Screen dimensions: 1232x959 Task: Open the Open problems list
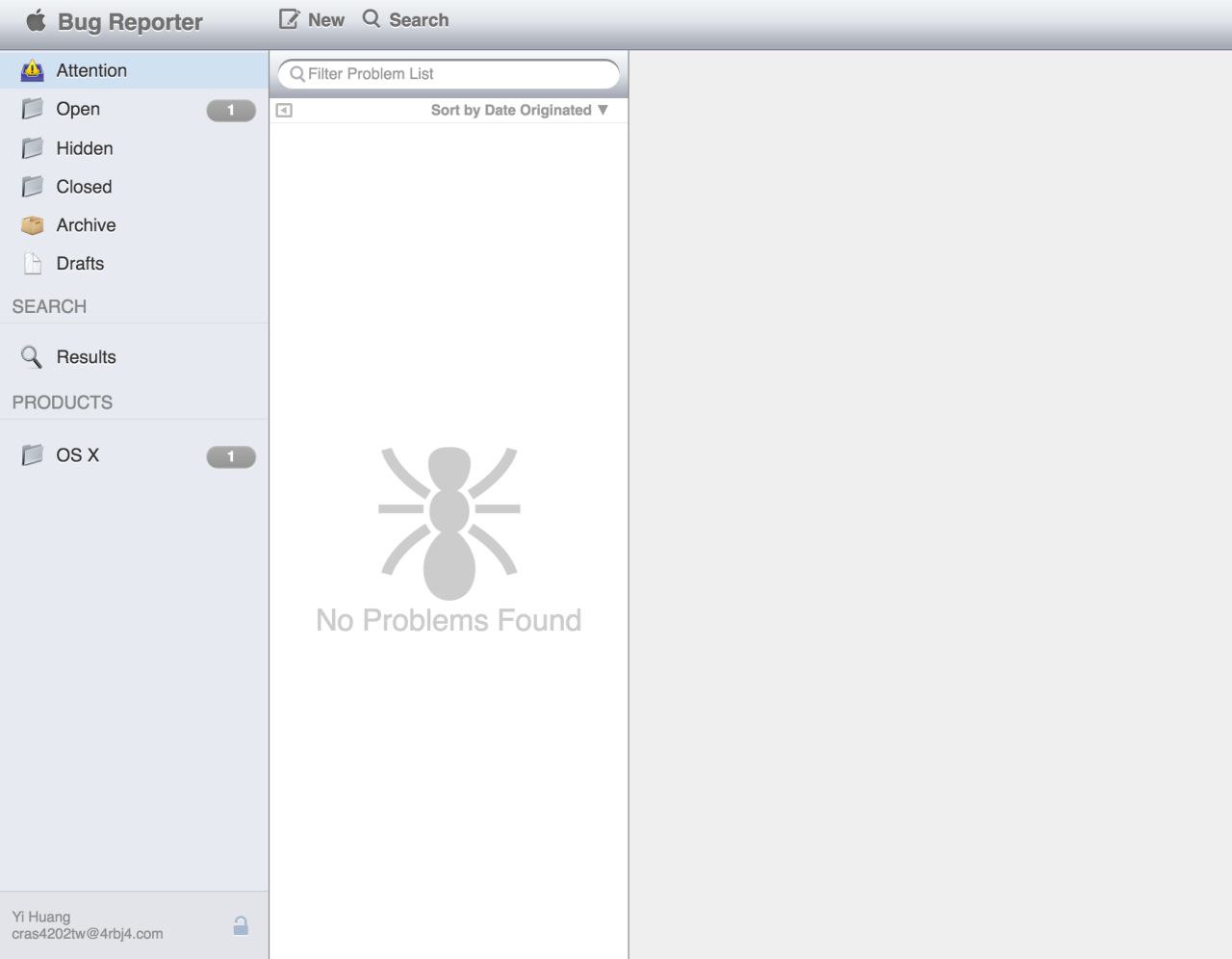135,109
